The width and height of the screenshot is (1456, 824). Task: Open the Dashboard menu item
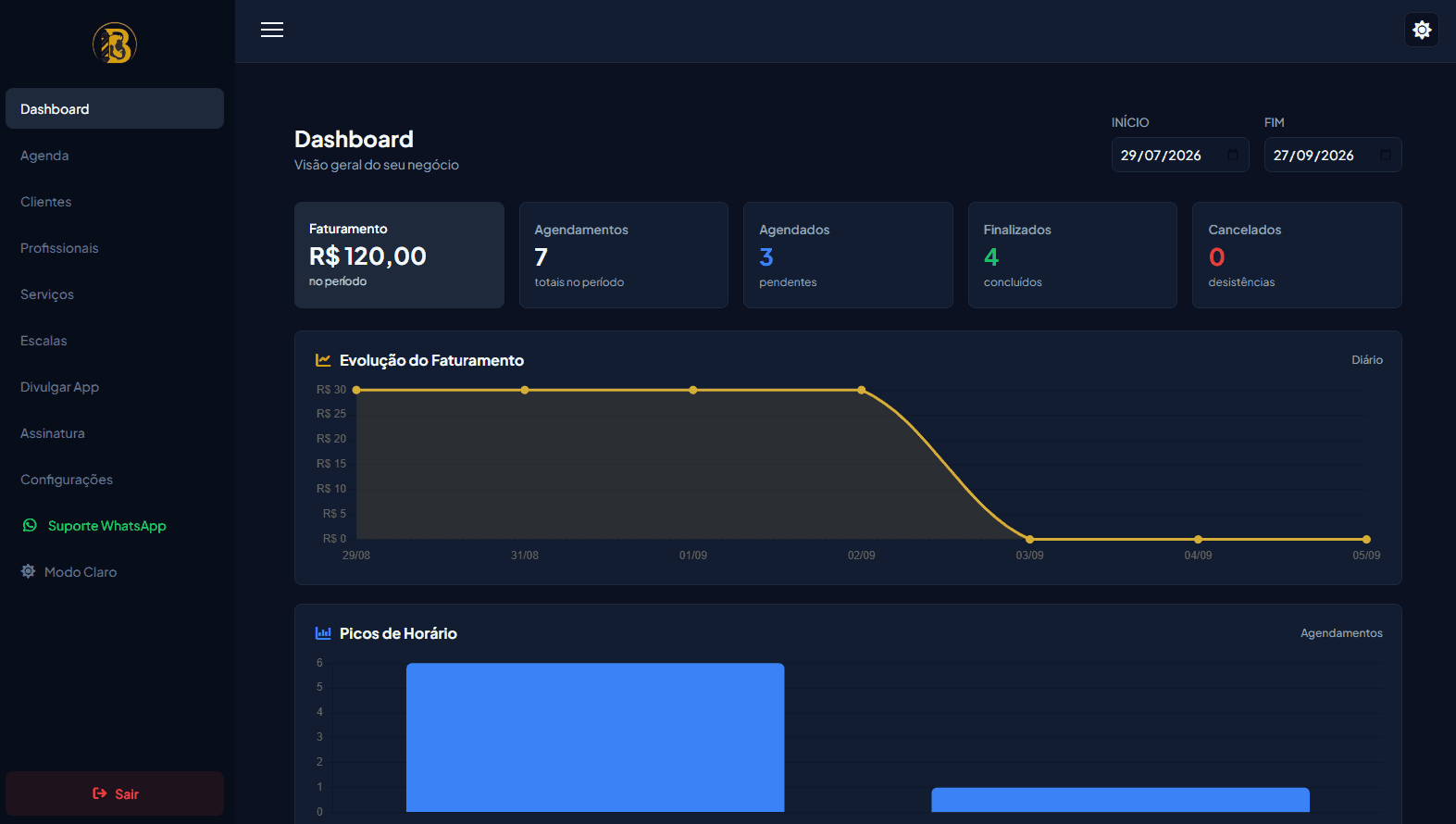pyautogui.click(x=115, y=108)
